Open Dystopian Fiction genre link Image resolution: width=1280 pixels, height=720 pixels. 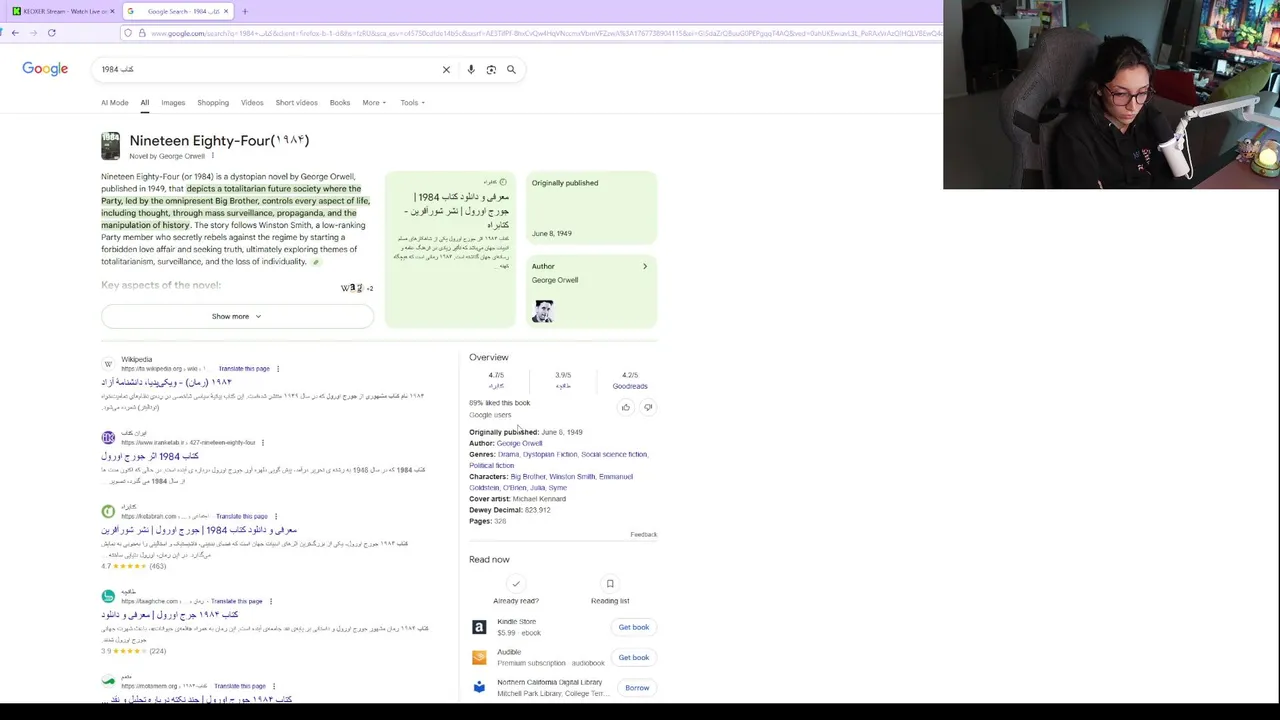[550, 454]
